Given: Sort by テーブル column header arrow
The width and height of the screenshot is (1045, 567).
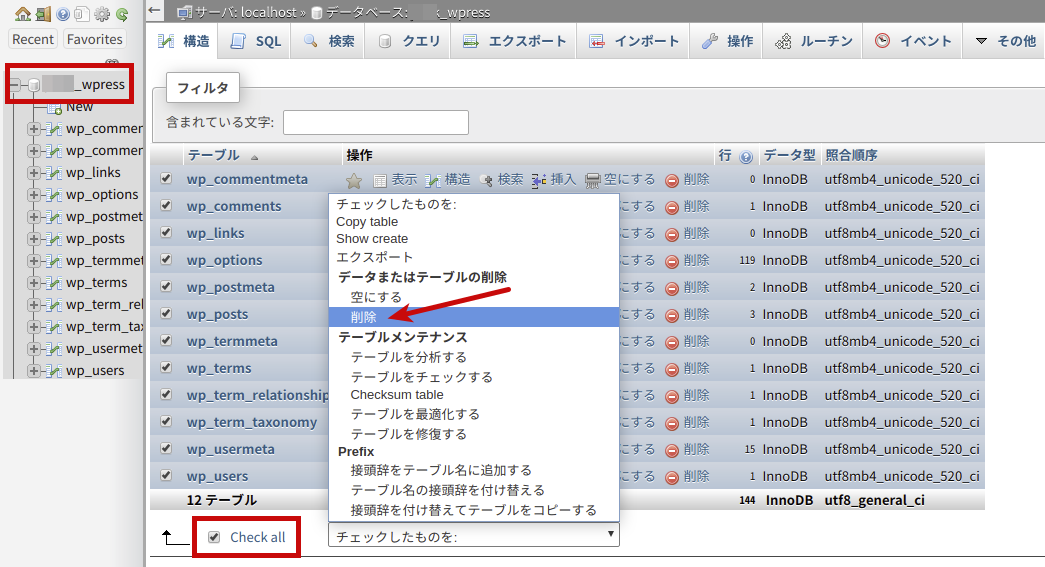Looking at the screenshot, I should [255, 157].
